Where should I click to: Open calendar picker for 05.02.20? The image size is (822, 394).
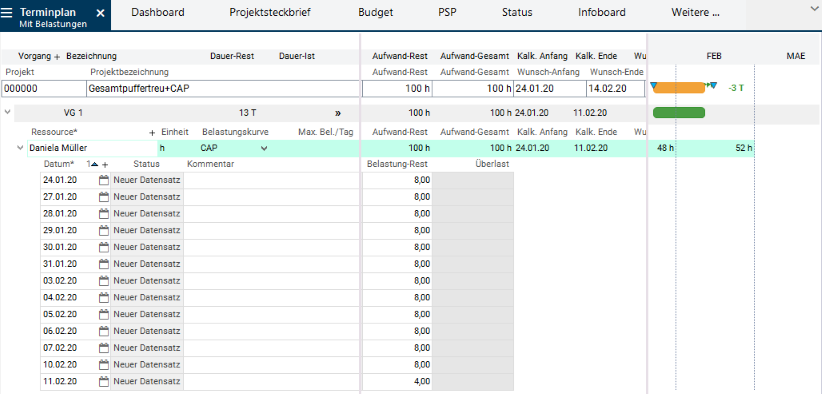click(x=104, y=314)
